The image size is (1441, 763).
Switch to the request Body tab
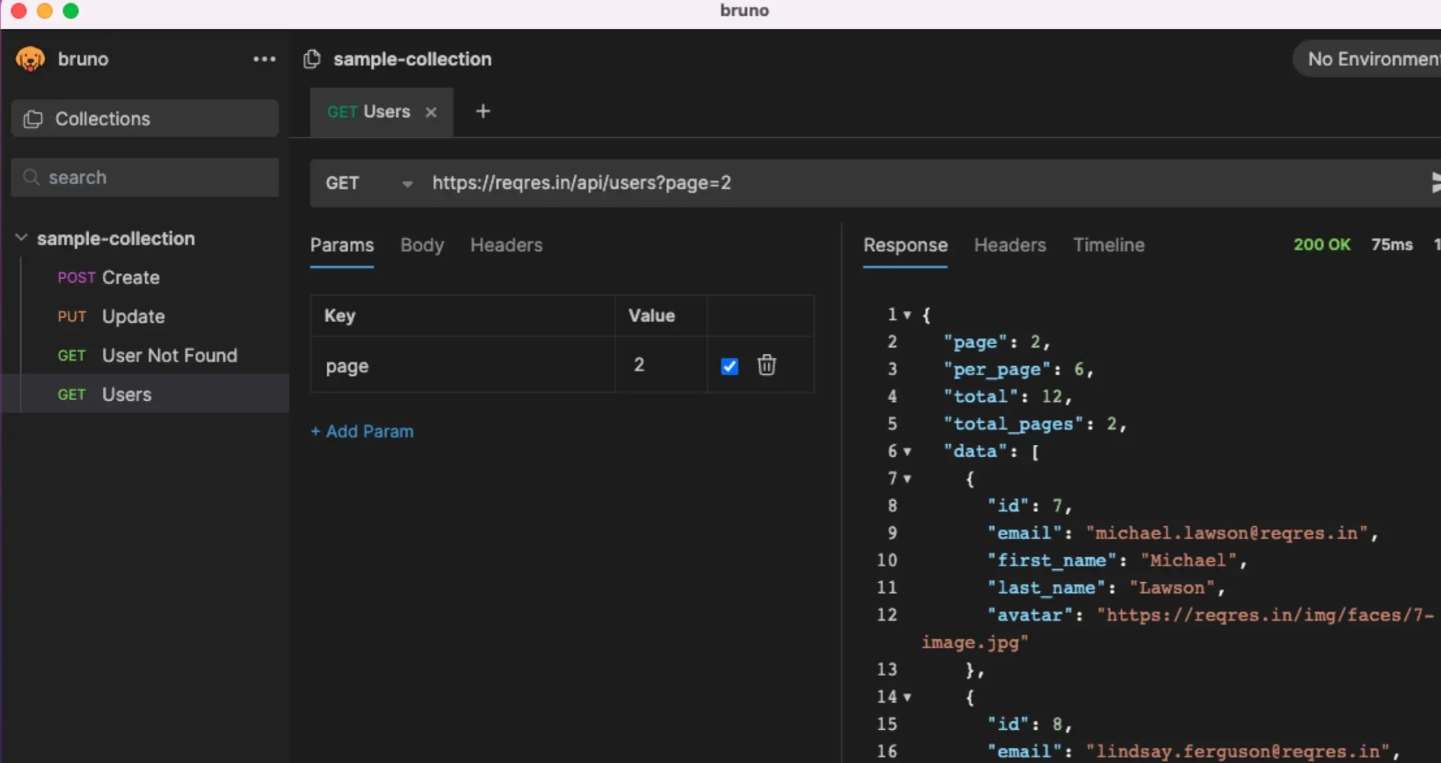coord(422,245)
